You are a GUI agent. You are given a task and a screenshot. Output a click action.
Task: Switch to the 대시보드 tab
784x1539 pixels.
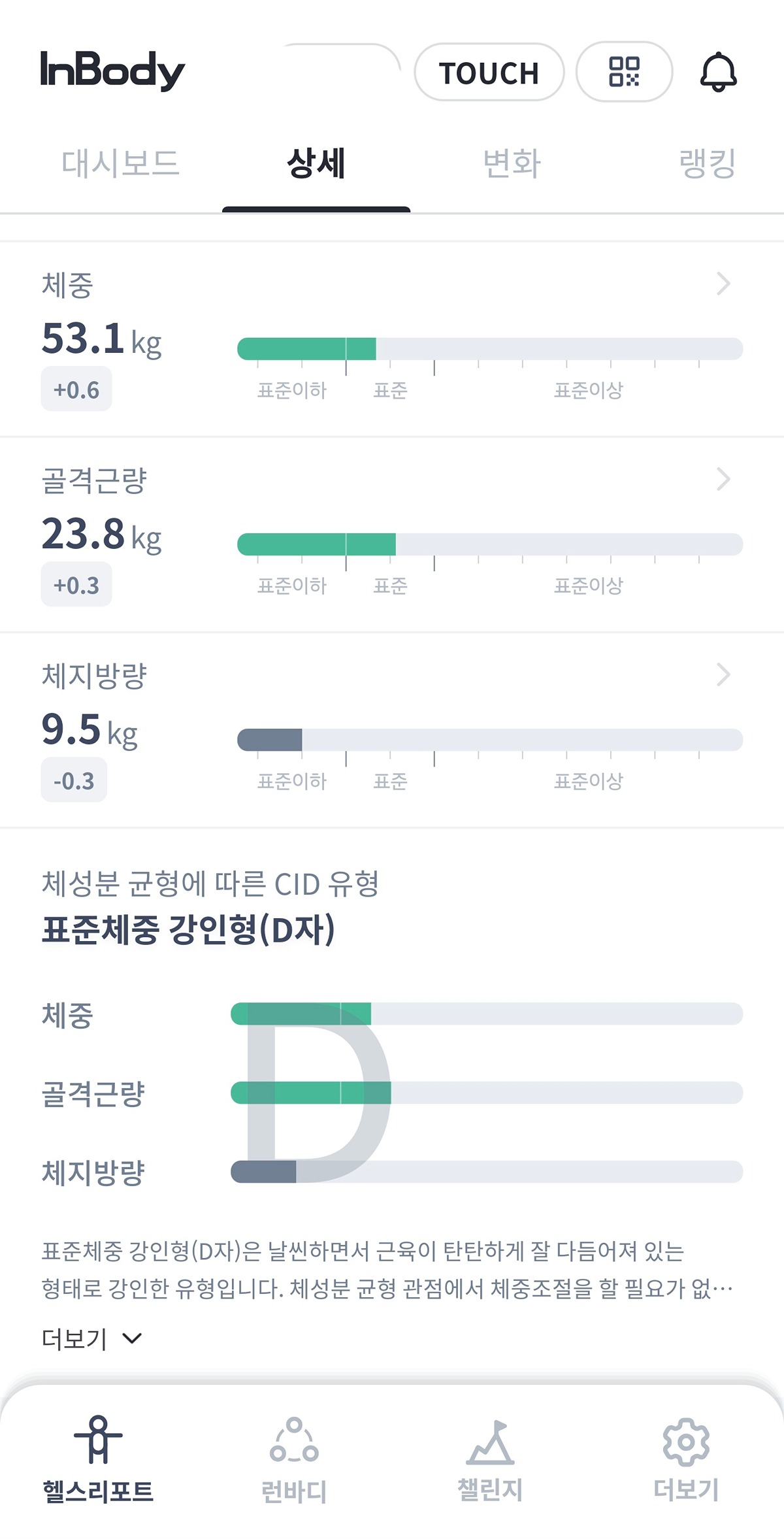tap(120, 163)
